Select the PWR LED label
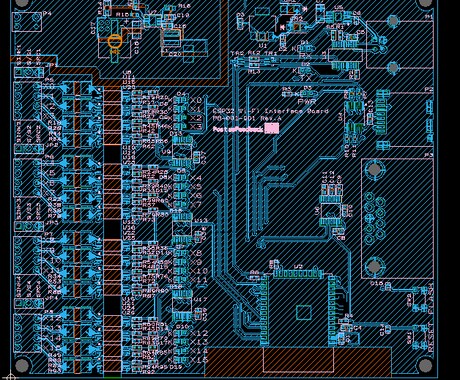The width and height of the screenshot is (460, 380). point(306,101)
